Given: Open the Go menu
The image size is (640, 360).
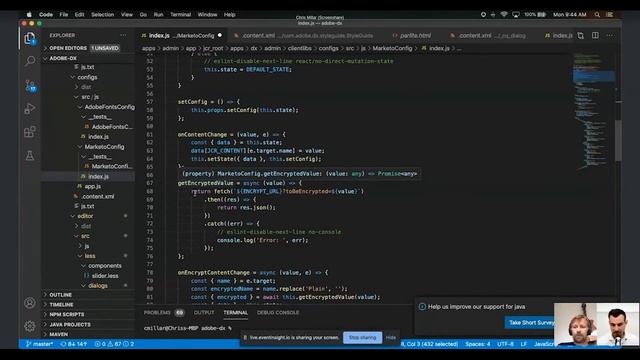Looking at the screenshot, I should pyautogui.click(x=143, y=14).
